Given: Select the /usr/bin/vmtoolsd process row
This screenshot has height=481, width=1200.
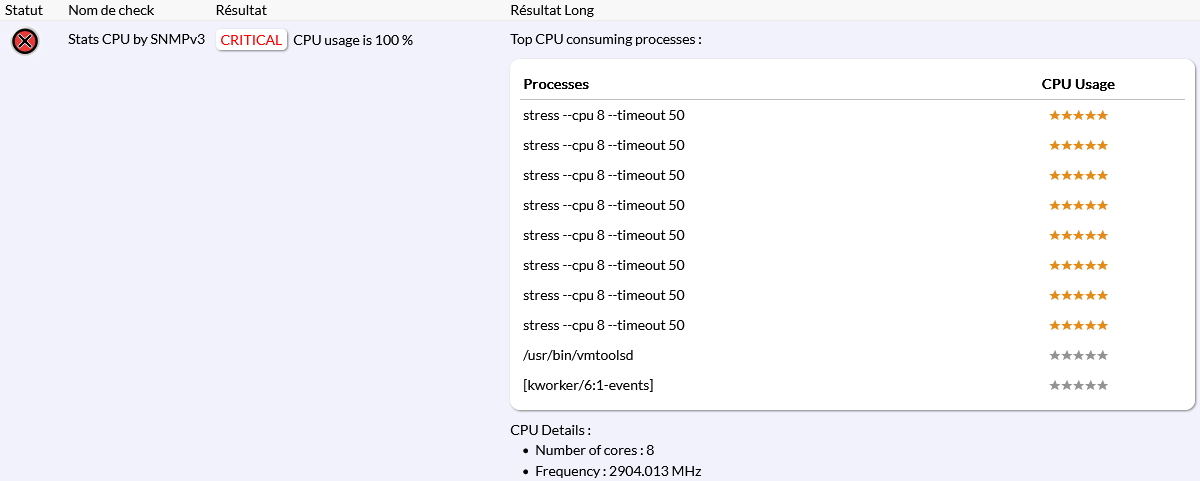Looking at the screenshot, I should point(578,355).
